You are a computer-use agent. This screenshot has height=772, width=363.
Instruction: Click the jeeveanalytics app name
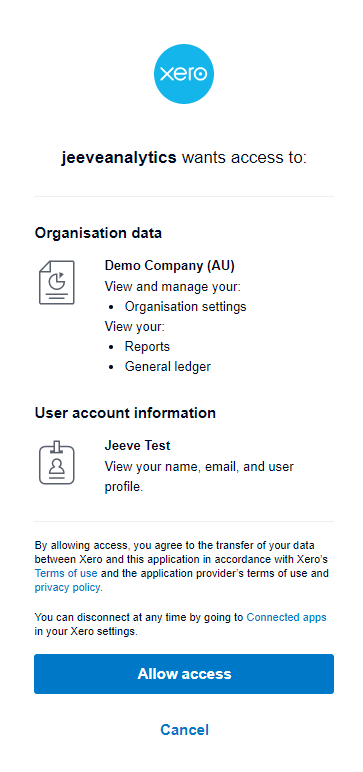[119, 158]
